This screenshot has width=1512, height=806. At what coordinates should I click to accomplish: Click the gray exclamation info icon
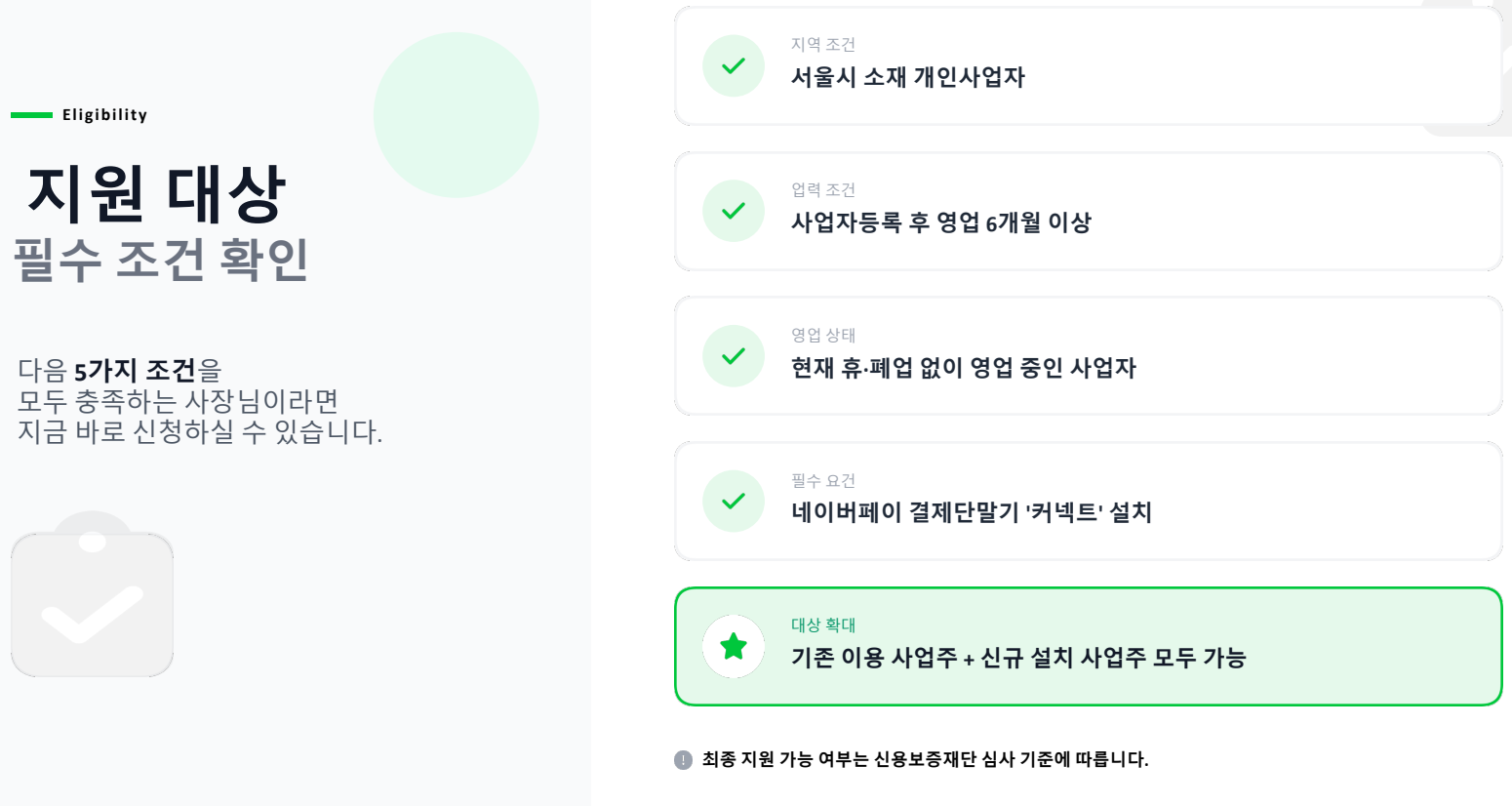683,760
